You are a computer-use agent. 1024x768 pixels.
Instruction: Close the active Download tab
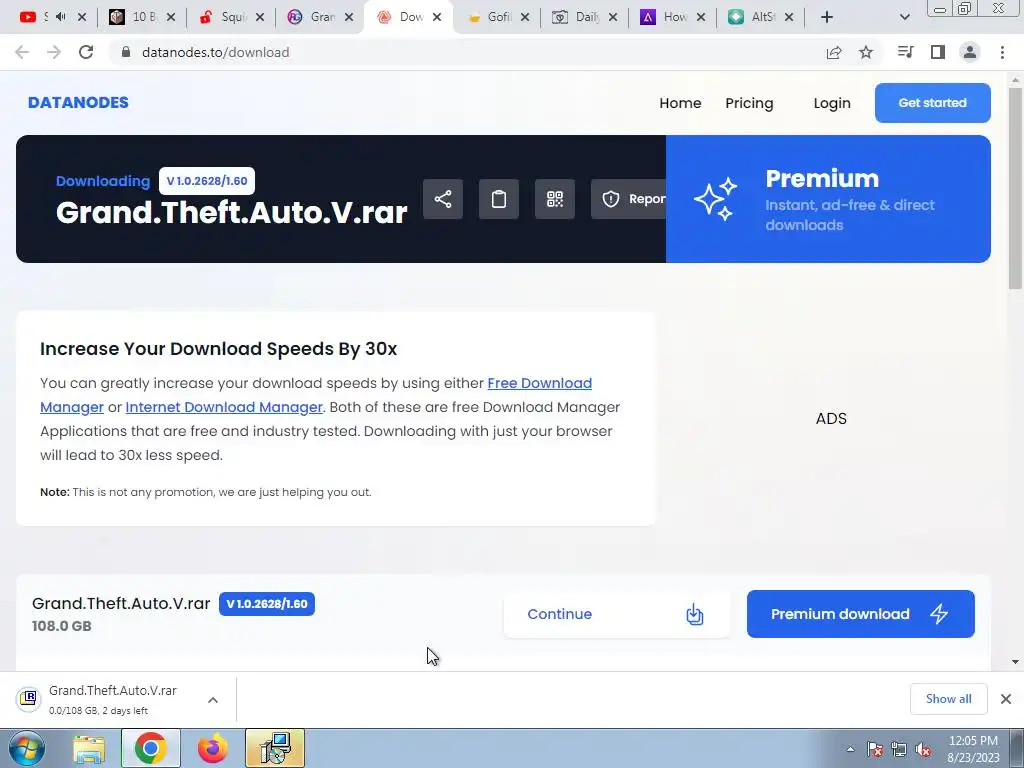tap(438, 17)
